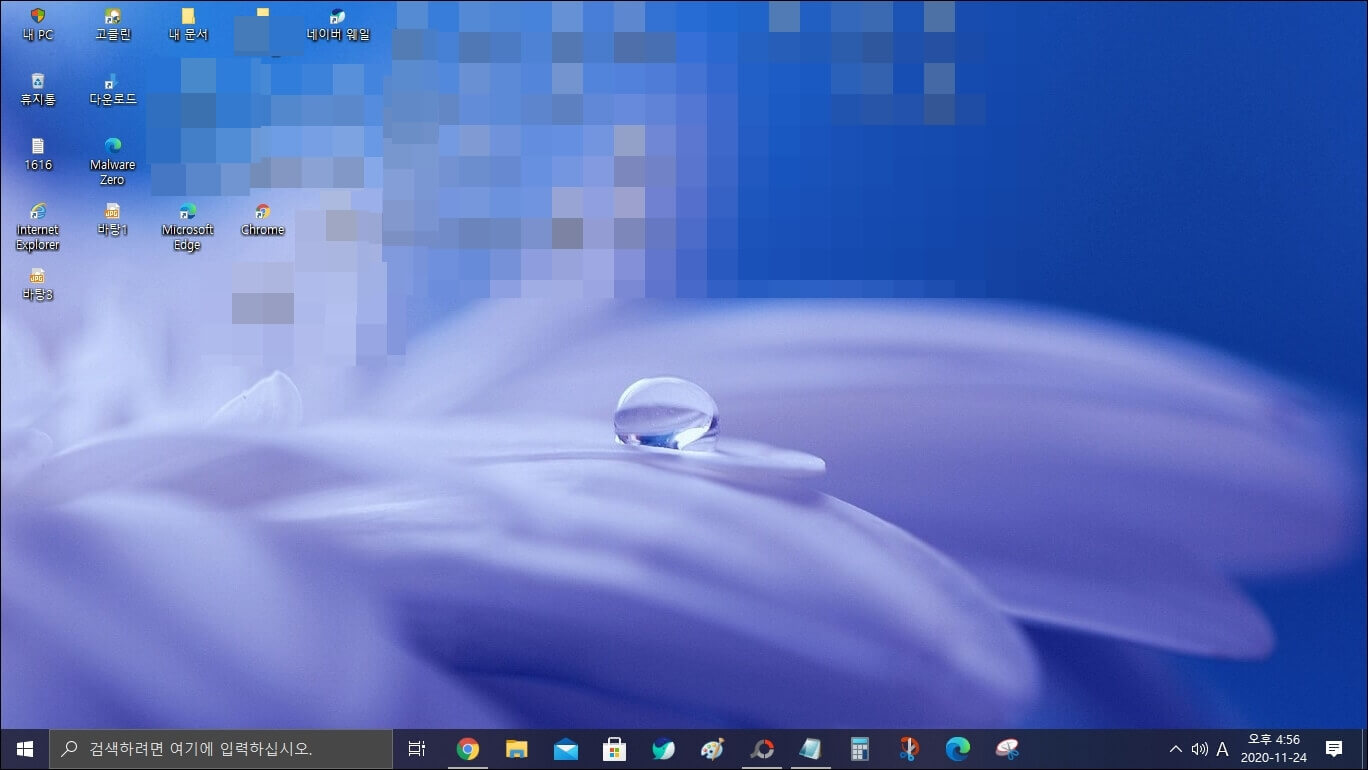Image resolution: width=1368 pixels, height=770 pixels.
Task: Select the Internet Explorer desktop shortcut
Action: click(x=38, y=227)
